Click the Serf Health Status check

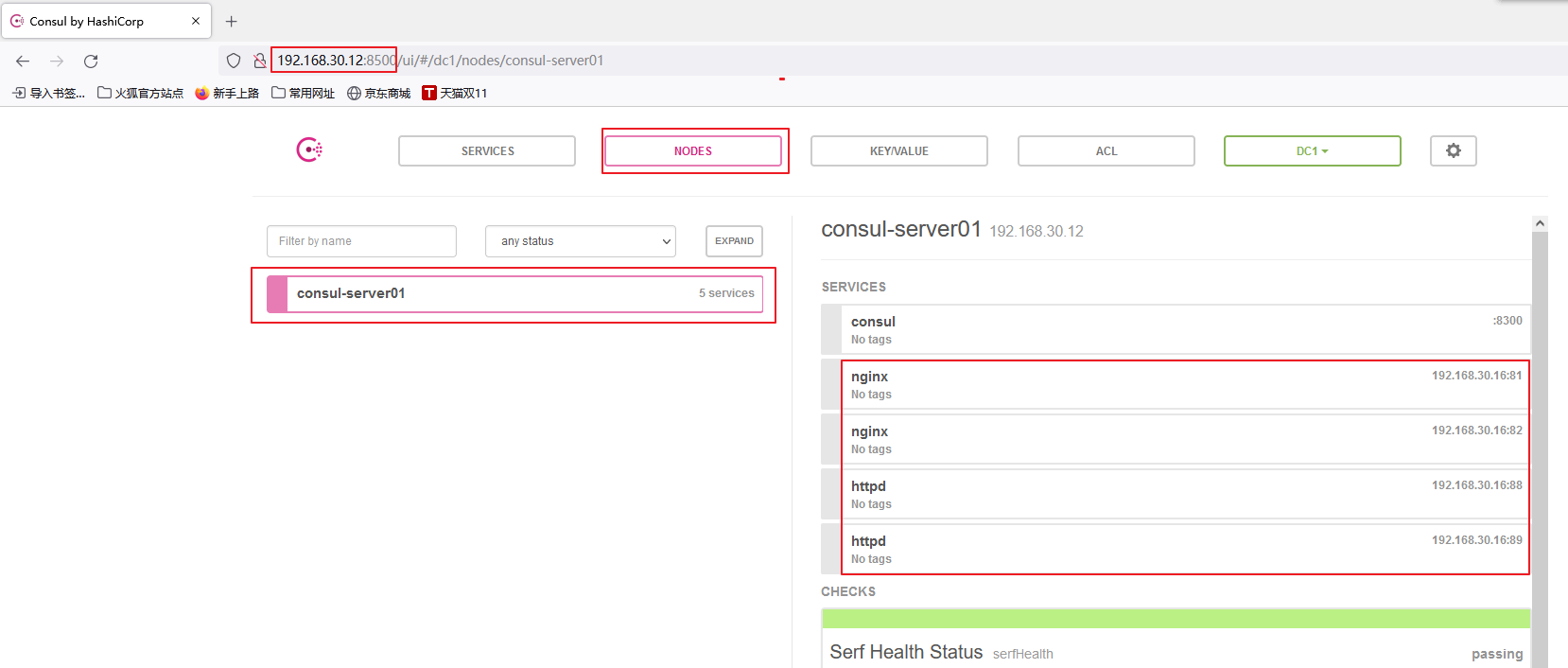[1176, 640]
